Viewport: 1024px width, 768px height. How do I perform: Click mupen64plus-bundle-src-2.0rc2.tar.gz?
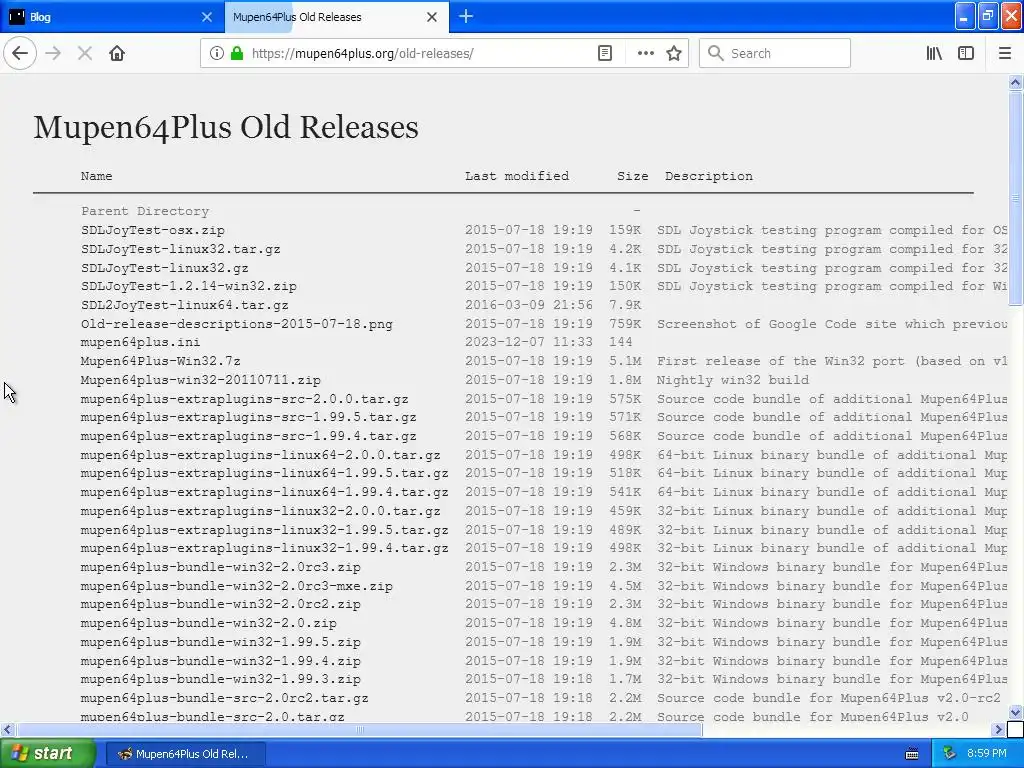(225, 699)
